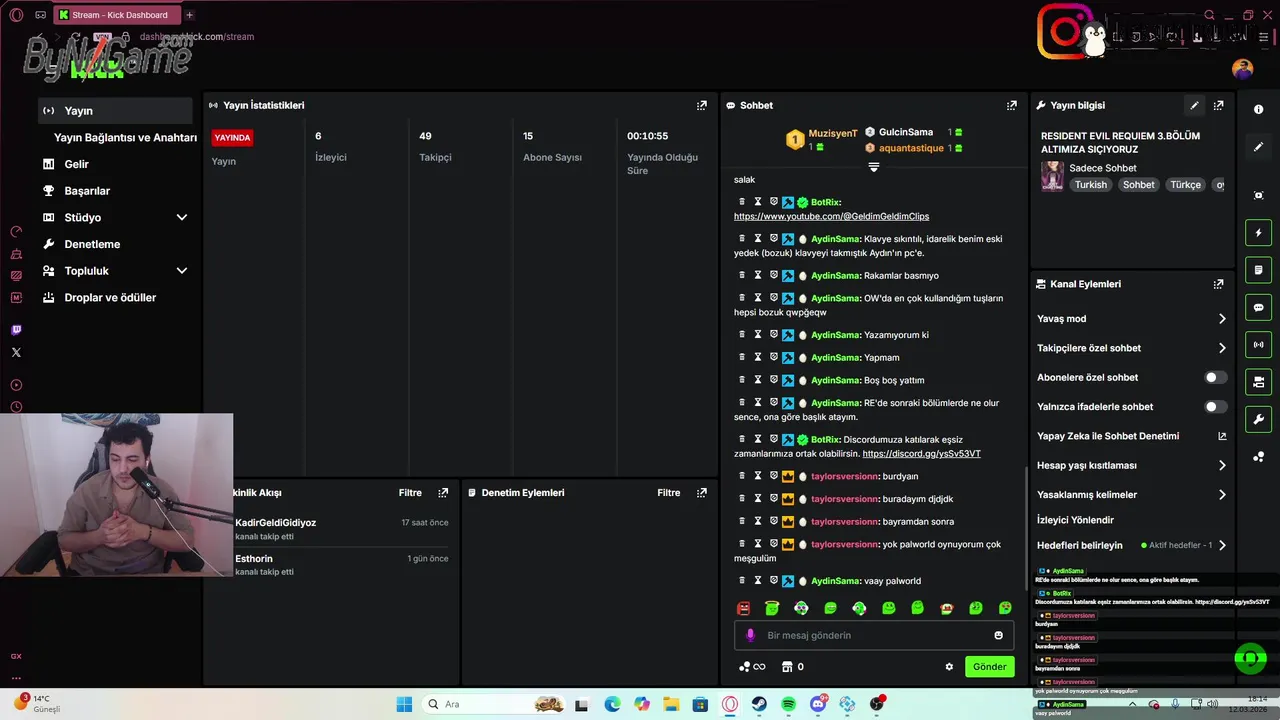This screenshot has width=1280, height=720.
Task: Focus the Bir mesaj gönderin input field
Action: 874,635
